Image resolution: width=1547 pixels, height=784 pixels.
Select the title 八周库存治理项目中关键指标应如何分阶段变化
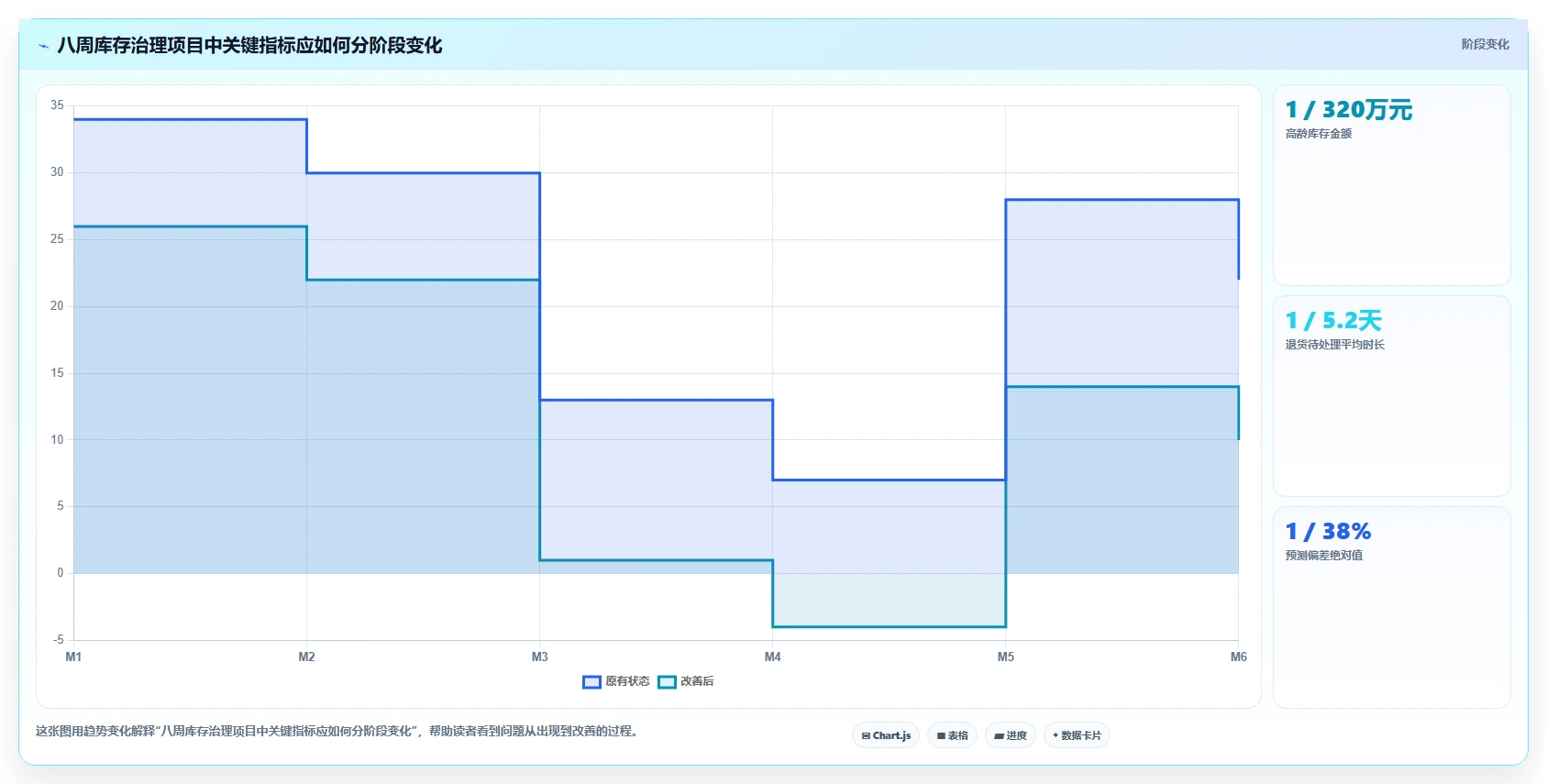[x=249, y=45]
